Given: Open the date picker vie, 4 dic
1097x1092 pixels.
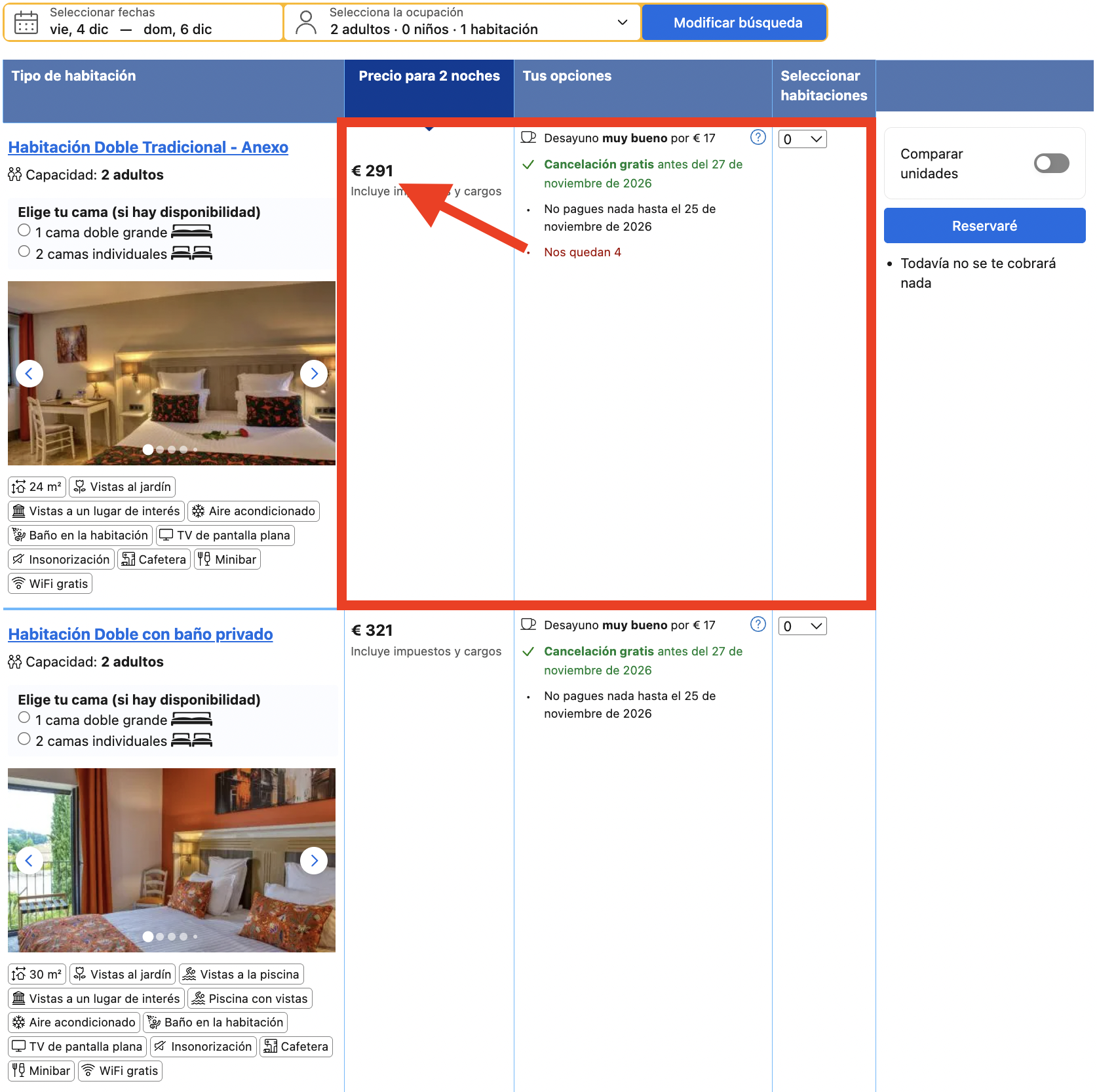Looking at the screenshot, I should [79, 29].
